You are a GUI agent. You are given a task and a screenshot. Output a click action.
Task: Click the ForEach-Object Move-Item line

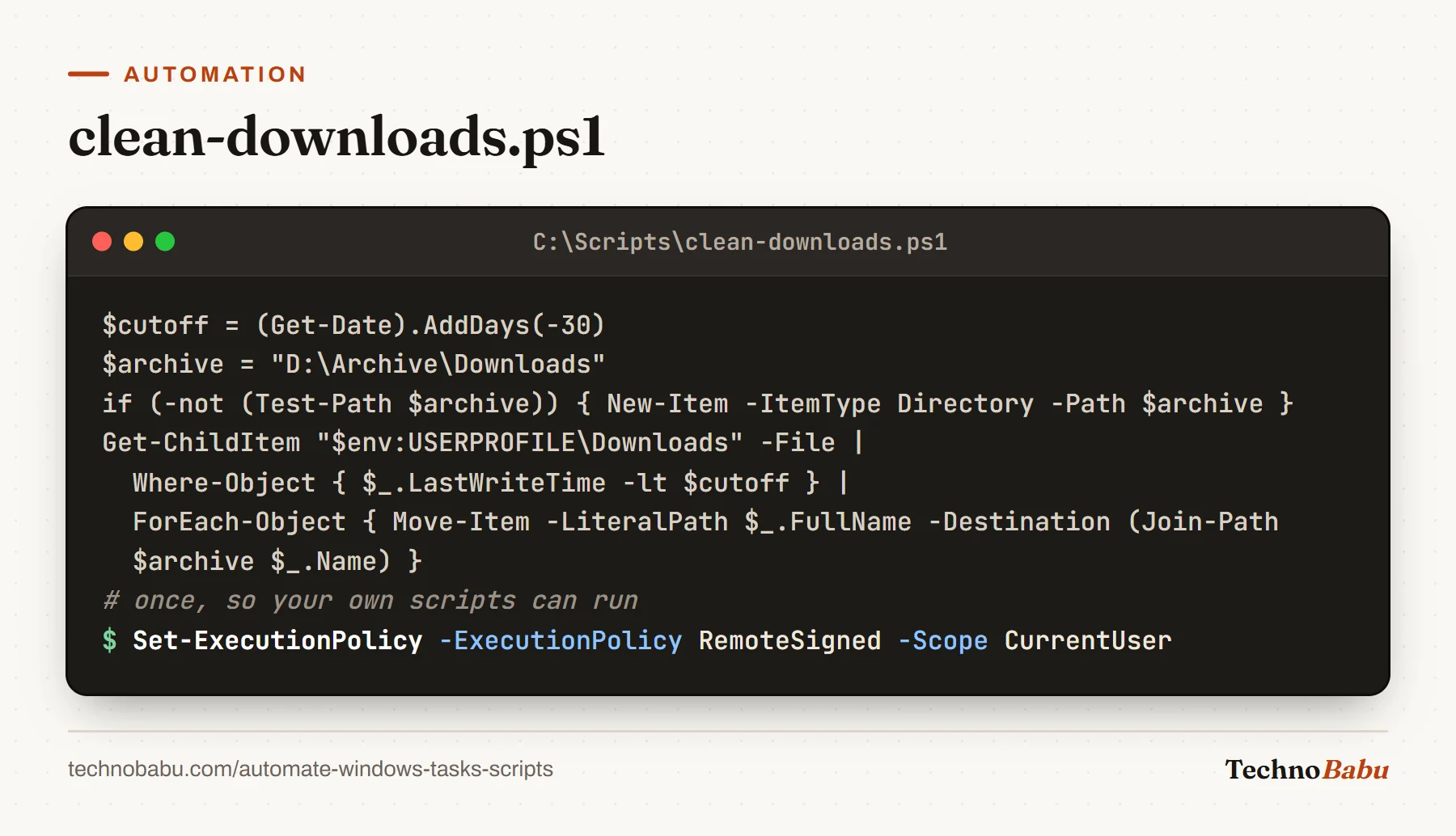[x=705, y=521]
